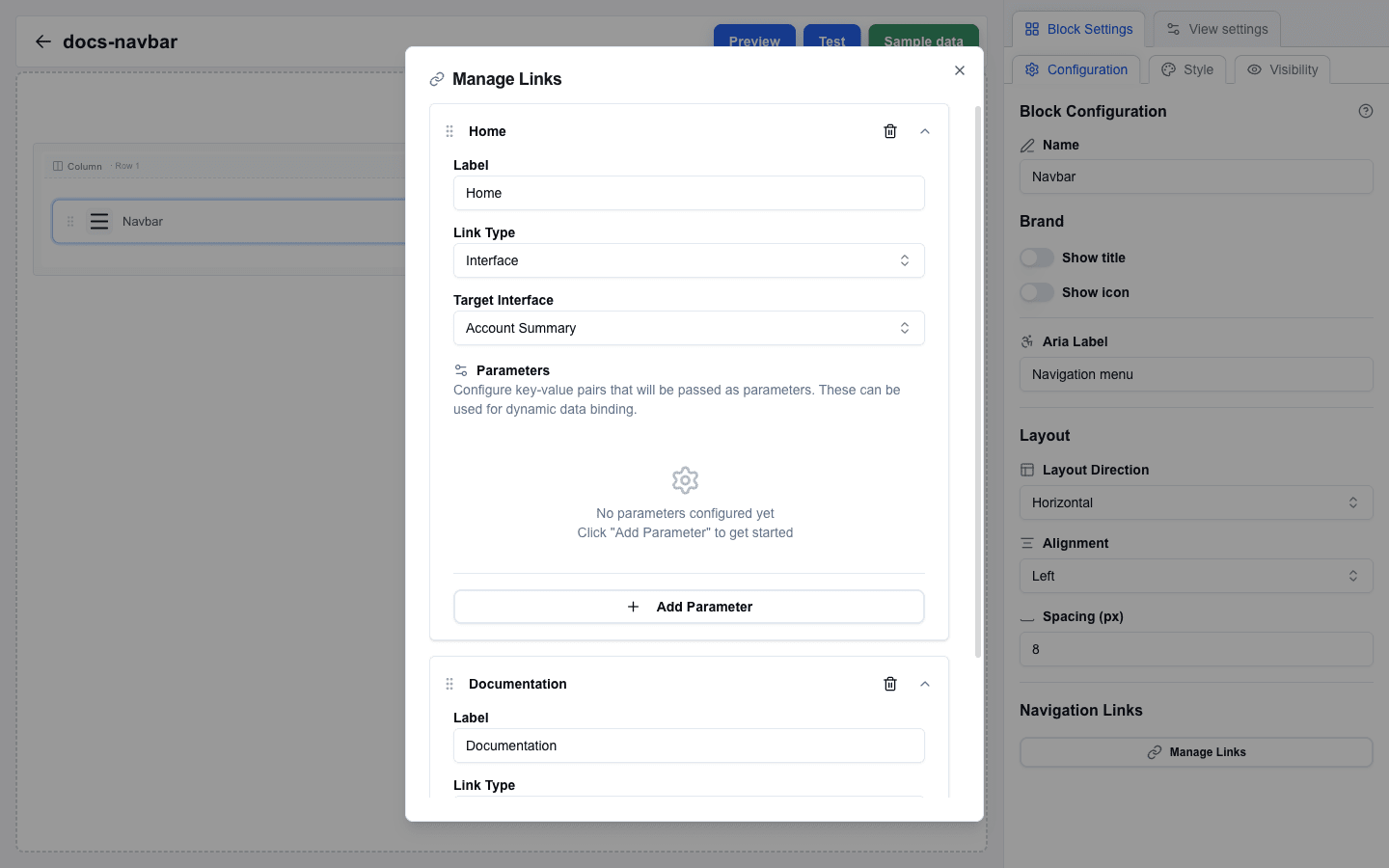The height and width of the screenshot is (868, 1389).
Task: Delete the Home link with trash icon
Action: click(890, 131)
